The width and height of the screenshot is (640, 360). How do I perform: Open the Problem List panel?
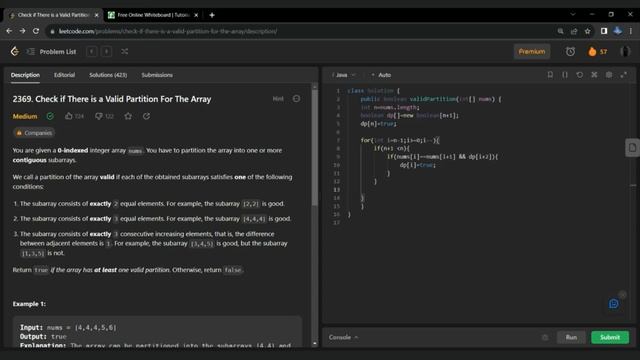(x=51, y=52)
